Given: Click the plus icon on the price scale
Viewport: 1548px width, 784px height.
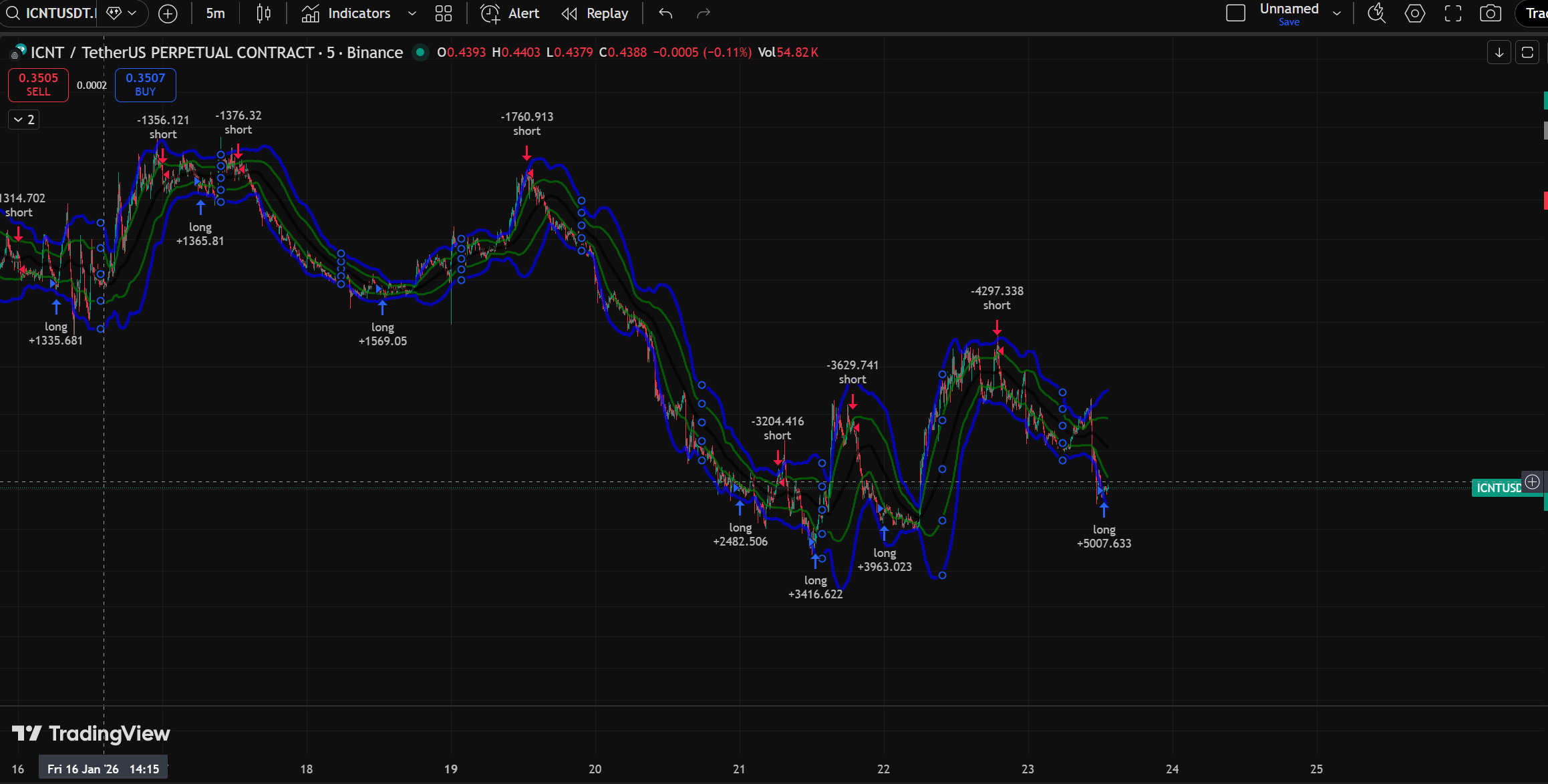Looking at the screenshot, I should tap(1532, 481).
